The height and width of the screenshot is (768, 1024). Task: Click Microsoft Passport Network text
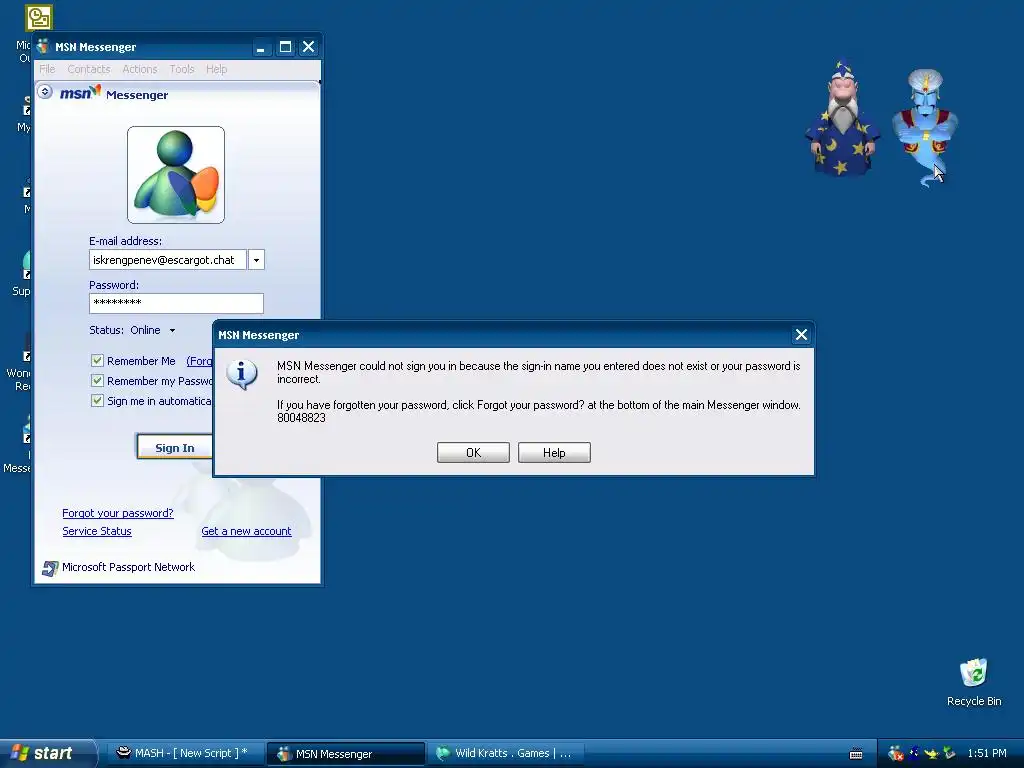(129, 568)
